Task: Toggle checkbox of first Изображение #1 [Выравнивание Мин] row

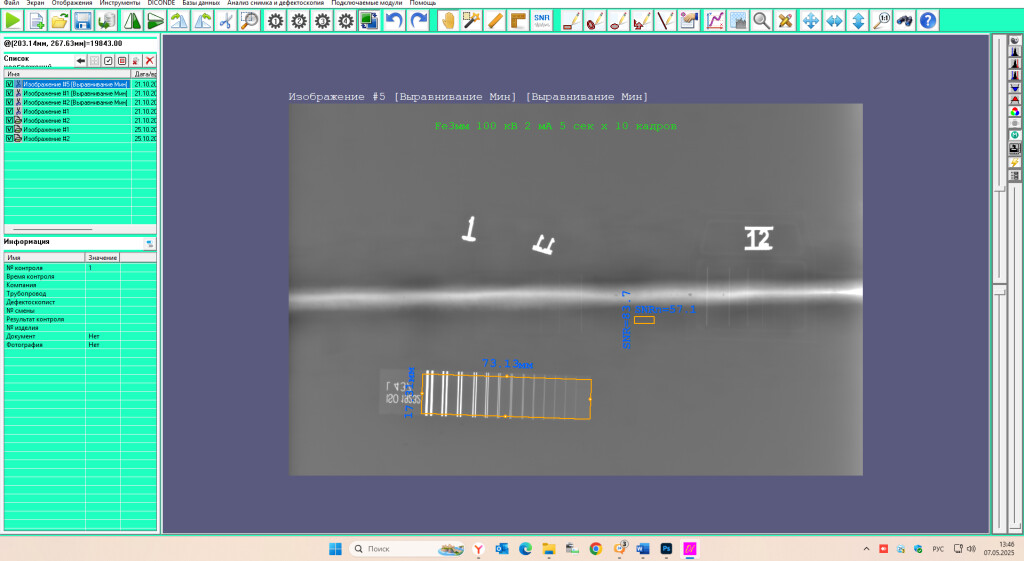Action: [9, 93]
